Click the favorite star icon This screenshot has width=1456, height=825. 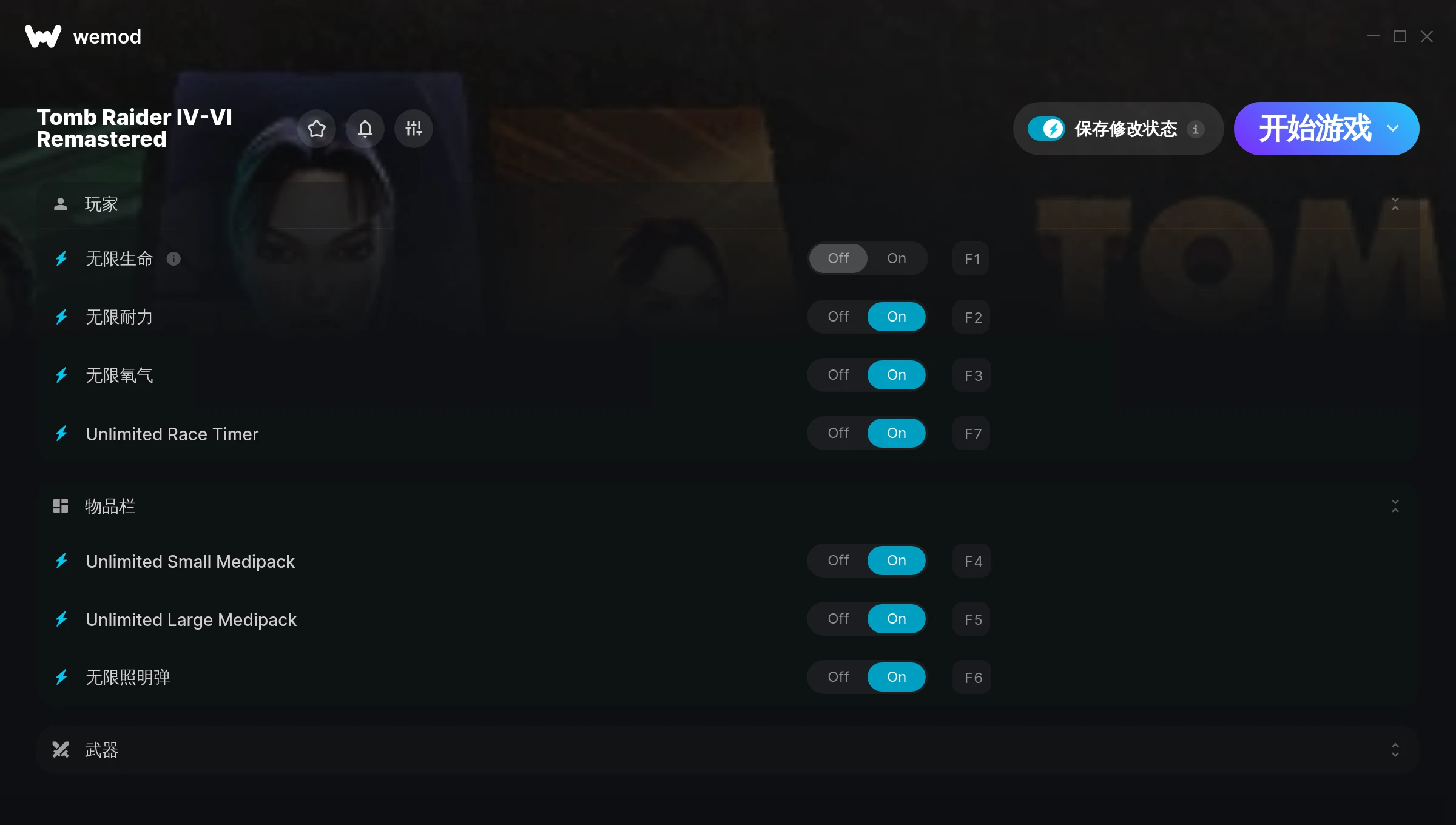(317, 129)
